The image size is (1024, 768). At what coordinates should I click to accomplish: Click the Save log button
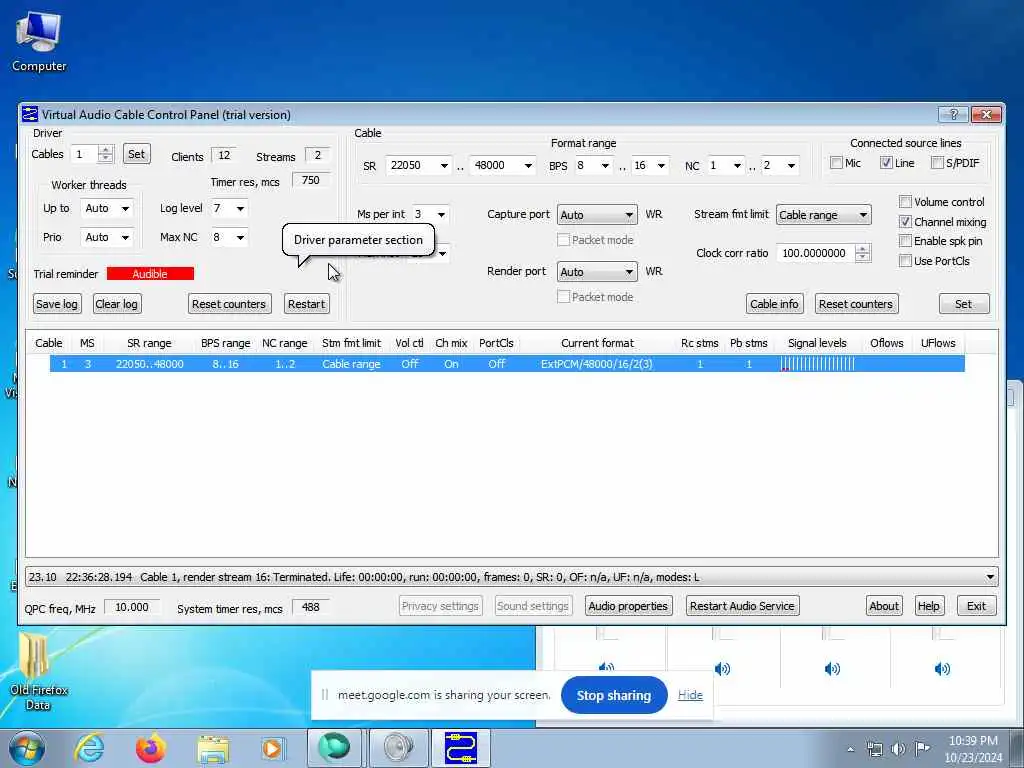click(x=57, y=304)
